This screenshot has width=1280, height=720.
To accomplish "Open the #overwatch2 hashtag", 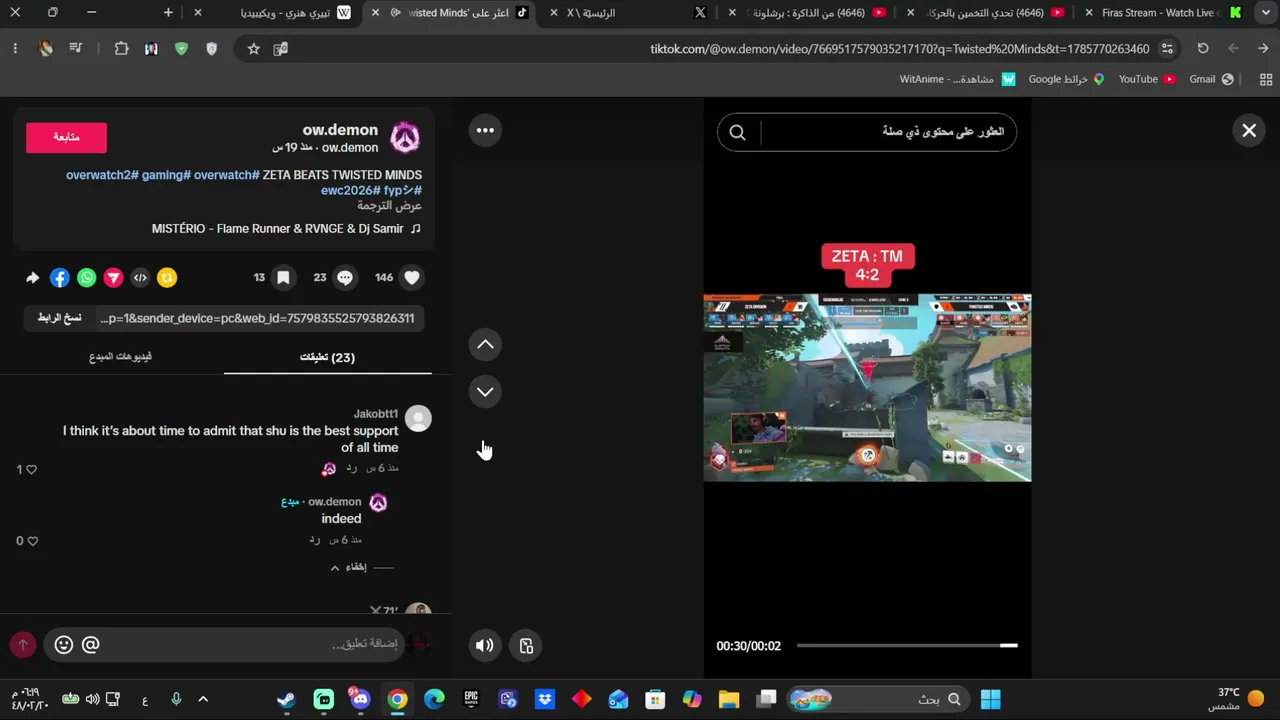I will coord(101,175).
